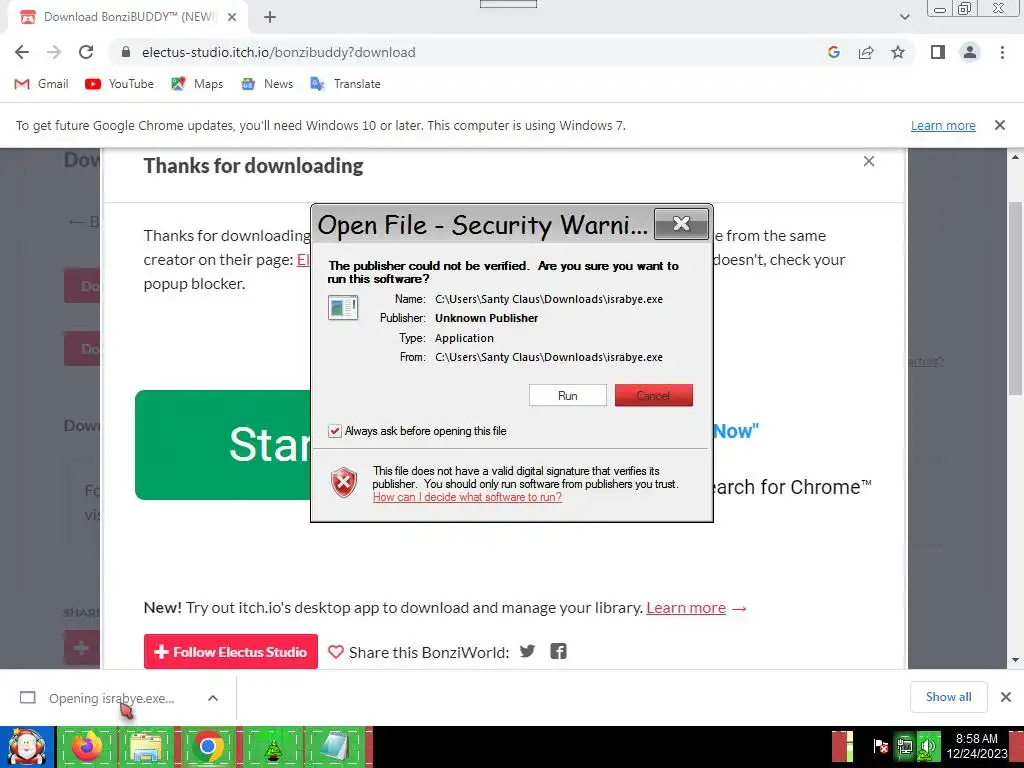This screenshot has width=1024, height=768.
Task: Click Run in the Security Warning dialog
Action: point(568,395)
